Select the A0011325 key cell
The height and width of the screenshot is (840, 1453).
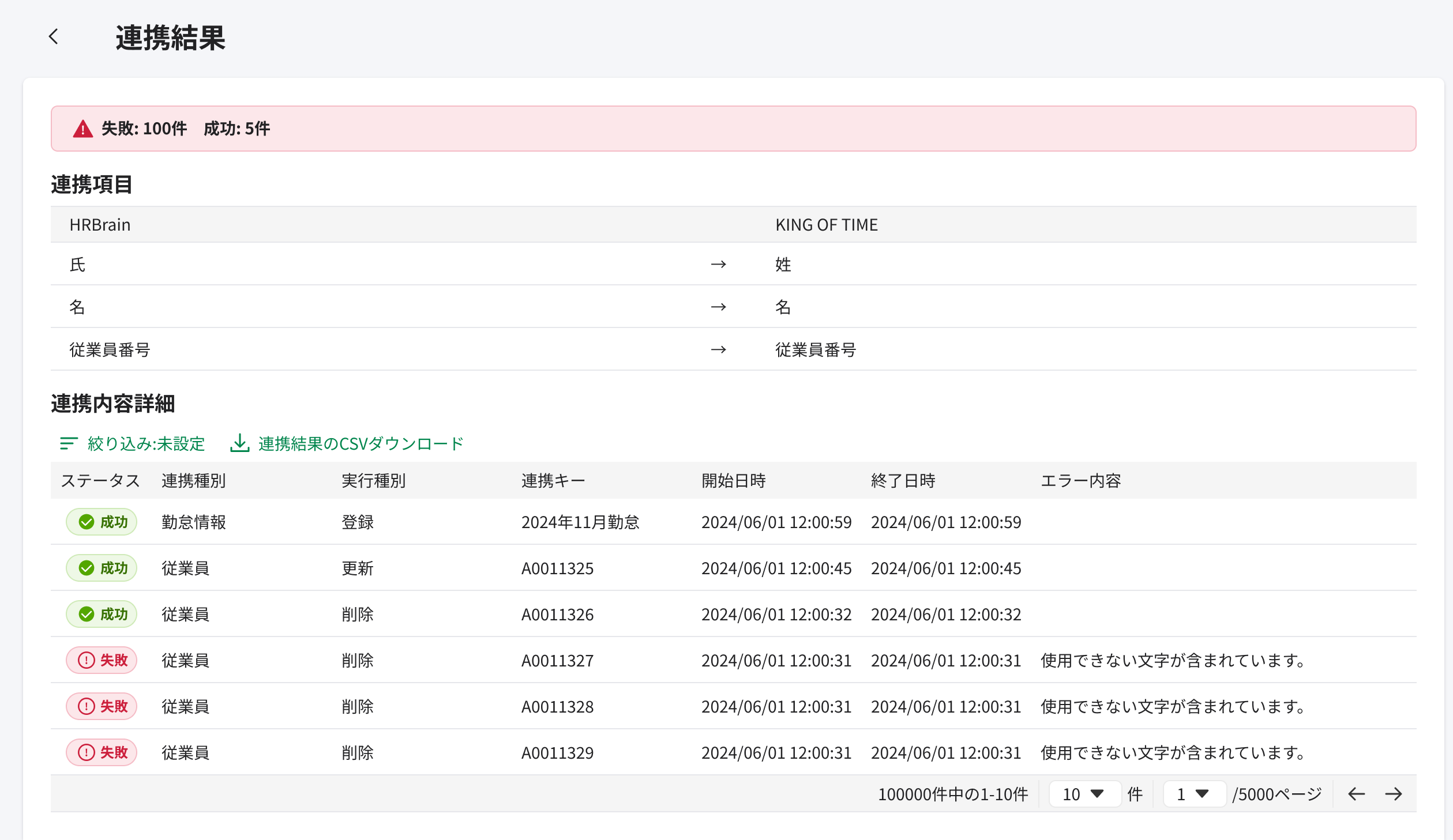click(558, 568)
